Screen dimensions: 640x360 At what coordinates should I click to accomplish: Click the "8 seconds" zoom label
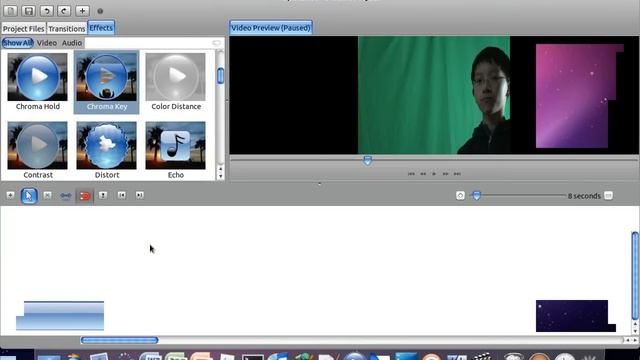click(x=584, y=196)
